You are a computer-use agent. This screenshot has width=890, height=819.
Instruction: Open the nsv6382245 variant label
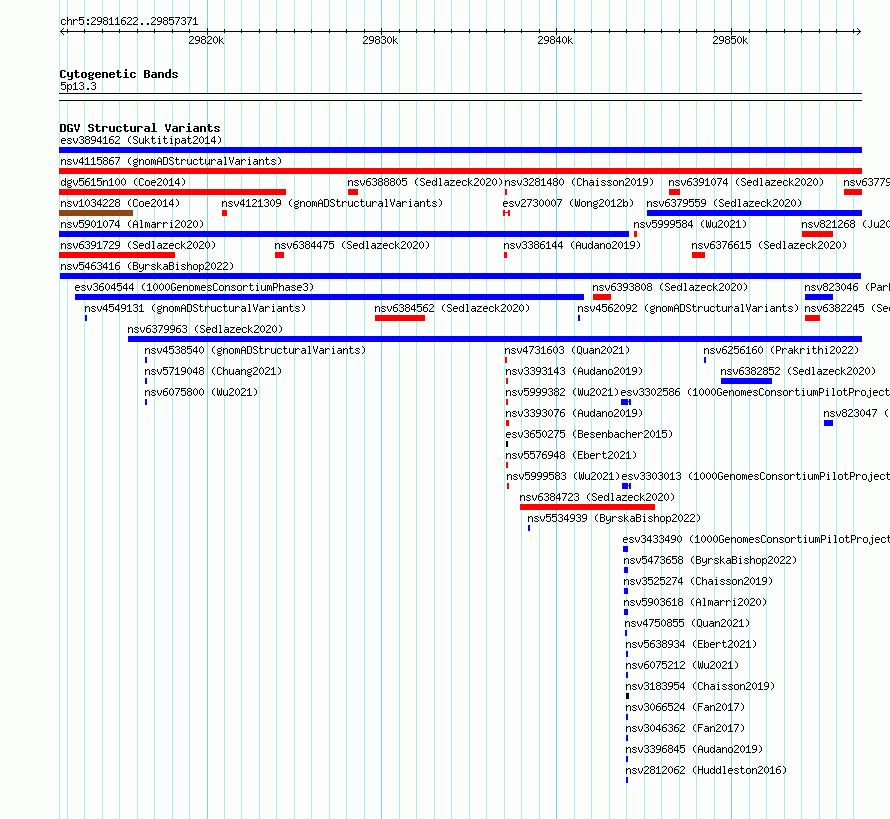[847, 308]
